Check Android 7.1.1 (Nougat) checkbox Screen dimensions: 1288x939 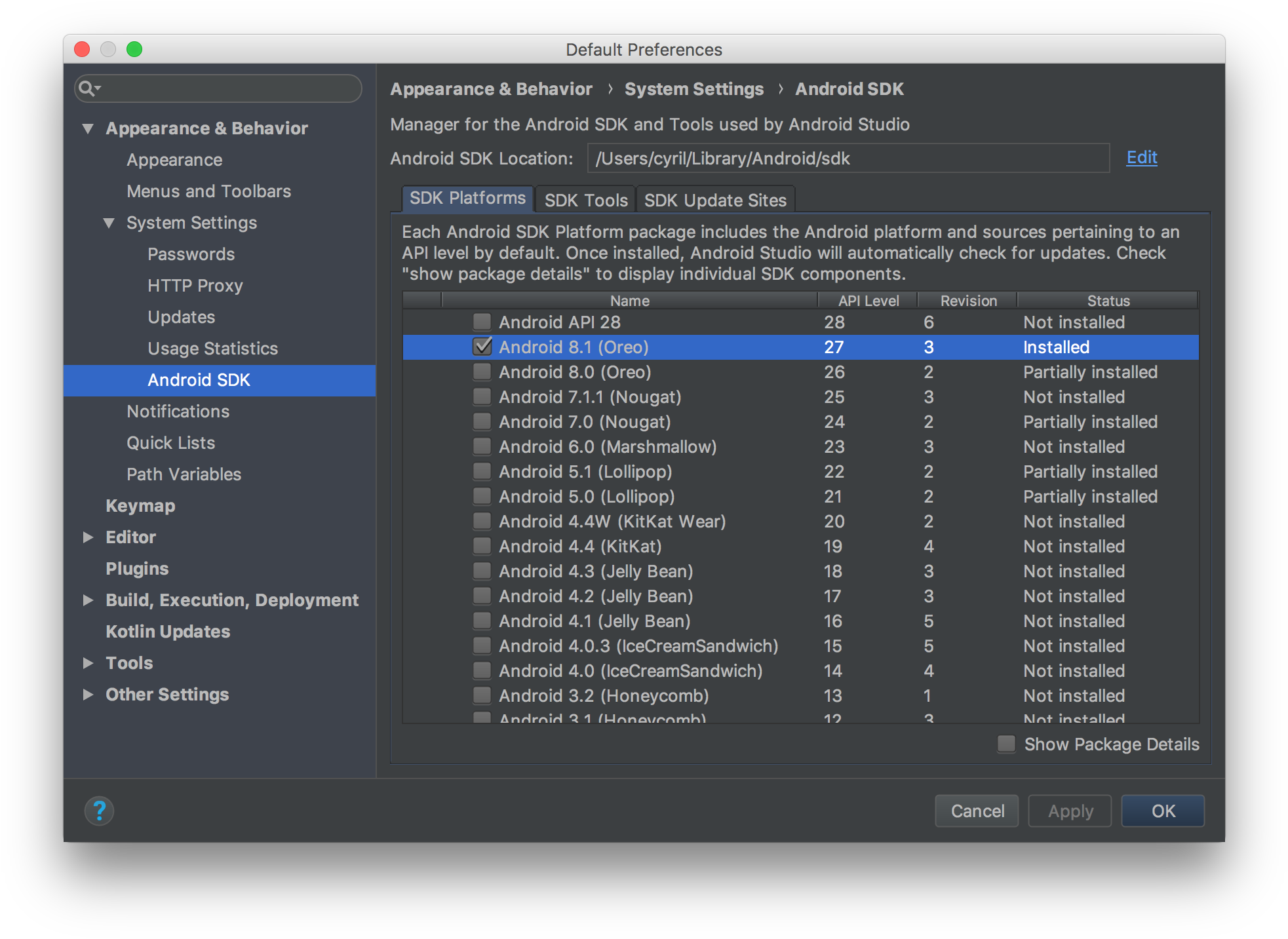point(482,396)
